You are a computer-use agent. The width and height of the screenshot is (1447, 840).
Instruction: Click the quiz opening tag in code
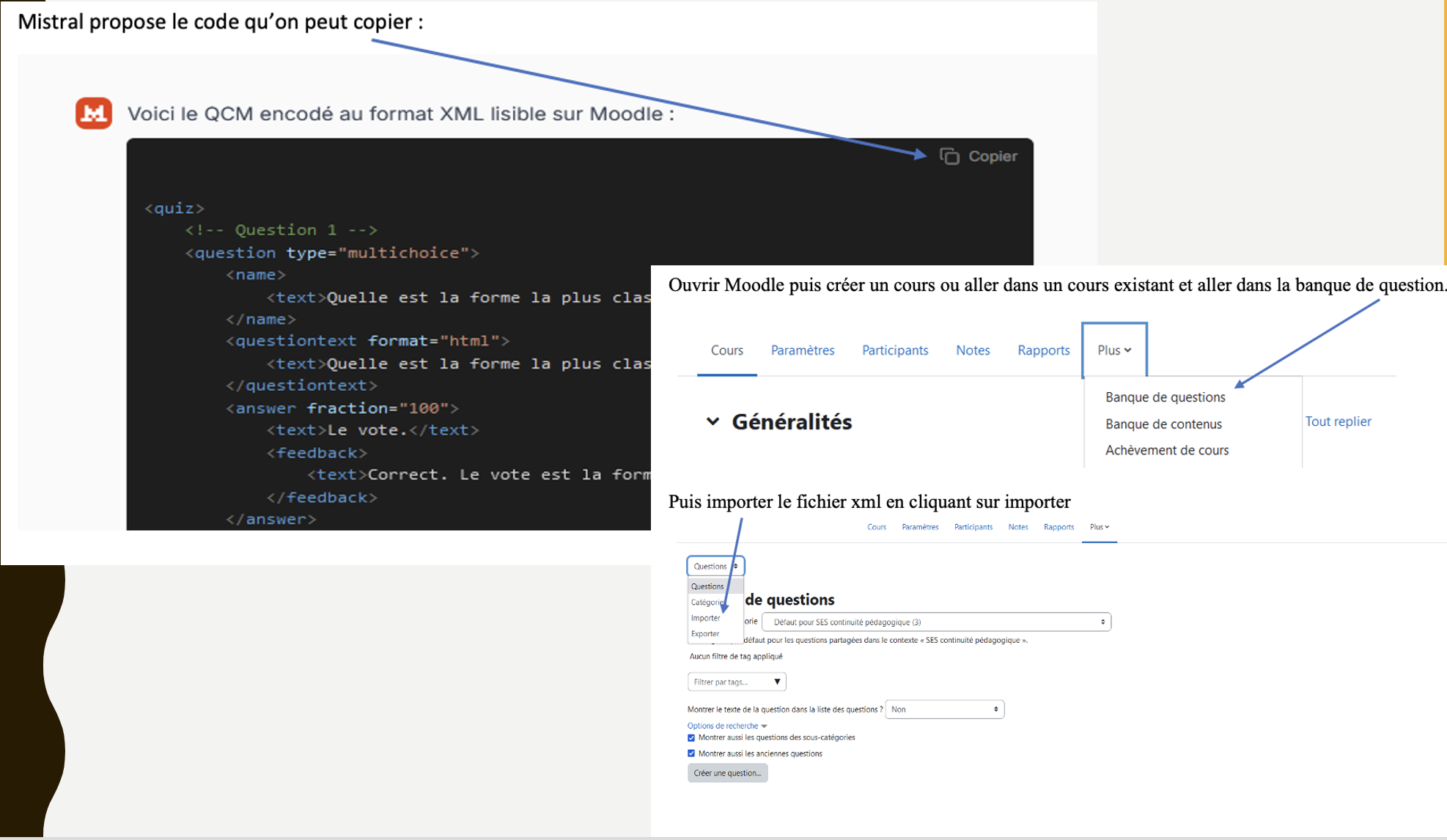point(174,208)
